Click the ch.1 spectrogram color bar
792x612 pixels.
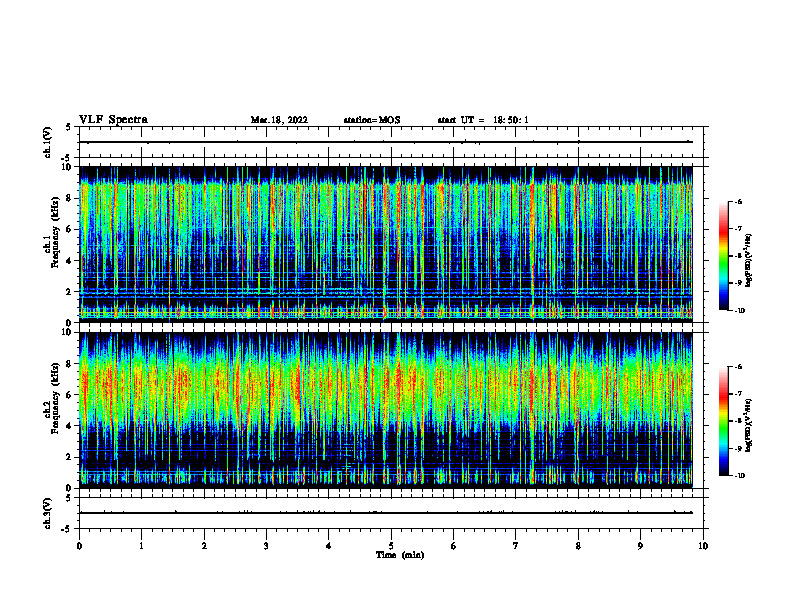point(724,256)
